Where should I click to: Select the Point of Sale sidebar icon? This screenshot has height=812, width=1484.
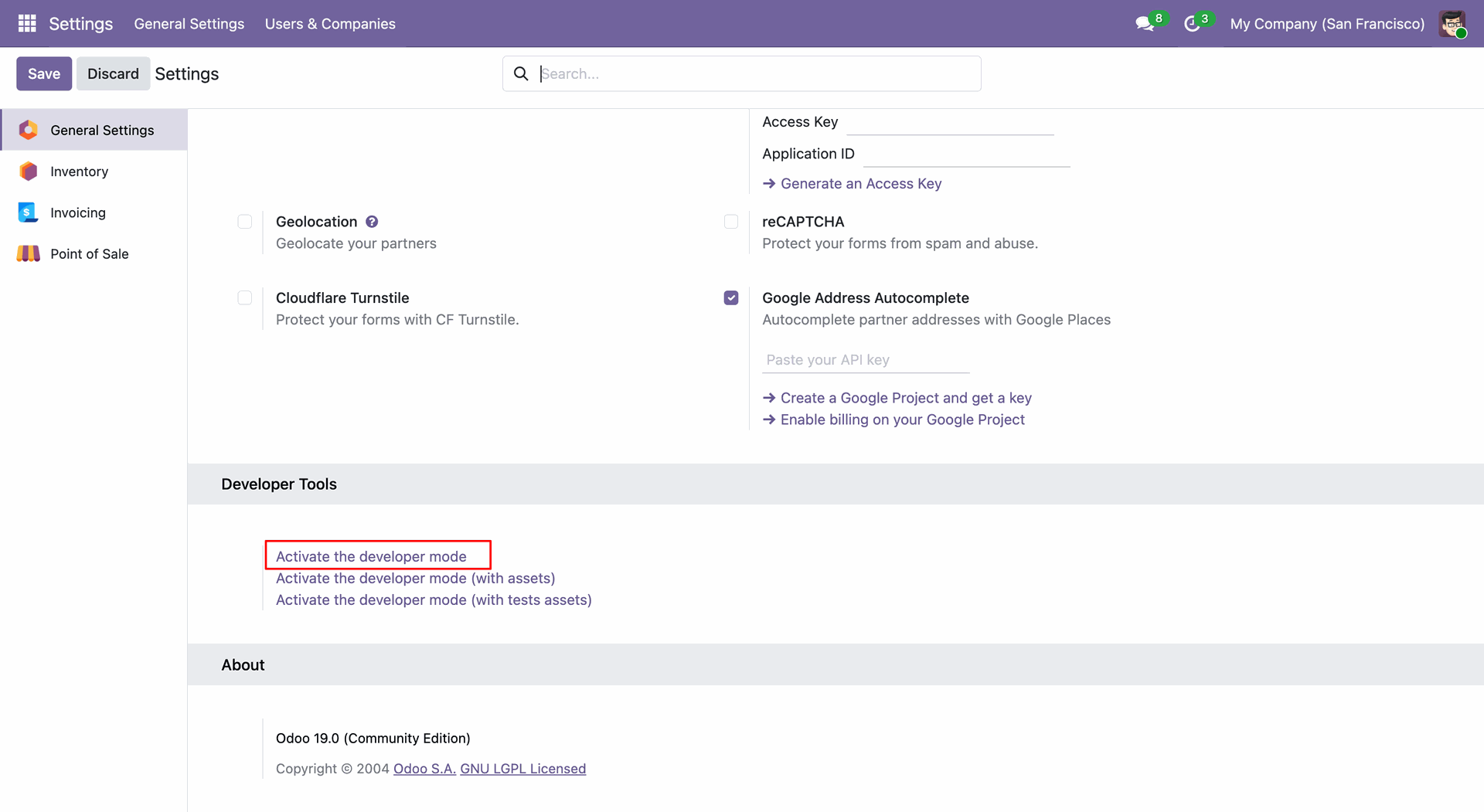(29, 253)
